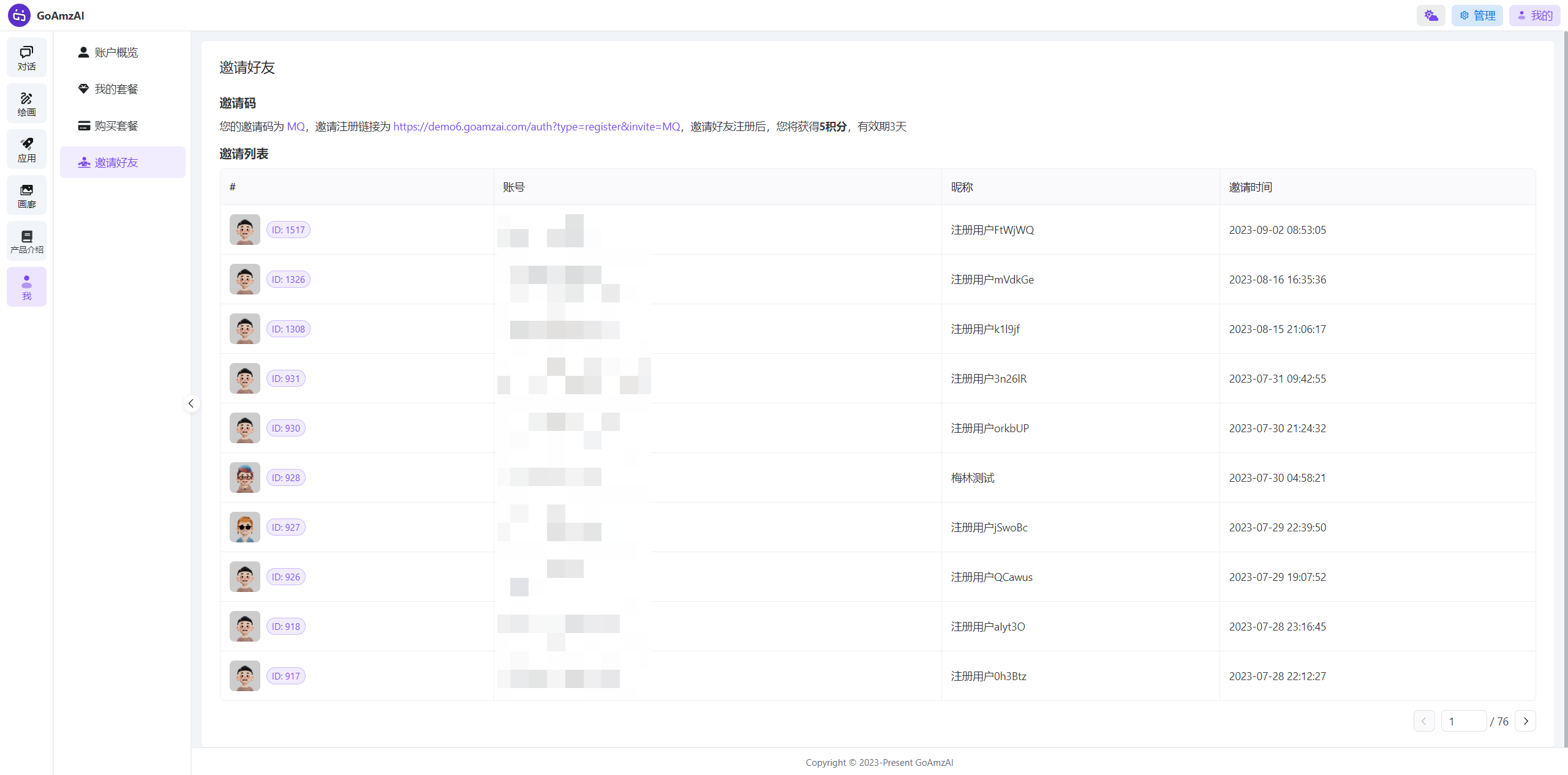Collapse the side menu with chevron
Image resolution: width=1568 pixels, height=775 pixels.
pos(191,403)
